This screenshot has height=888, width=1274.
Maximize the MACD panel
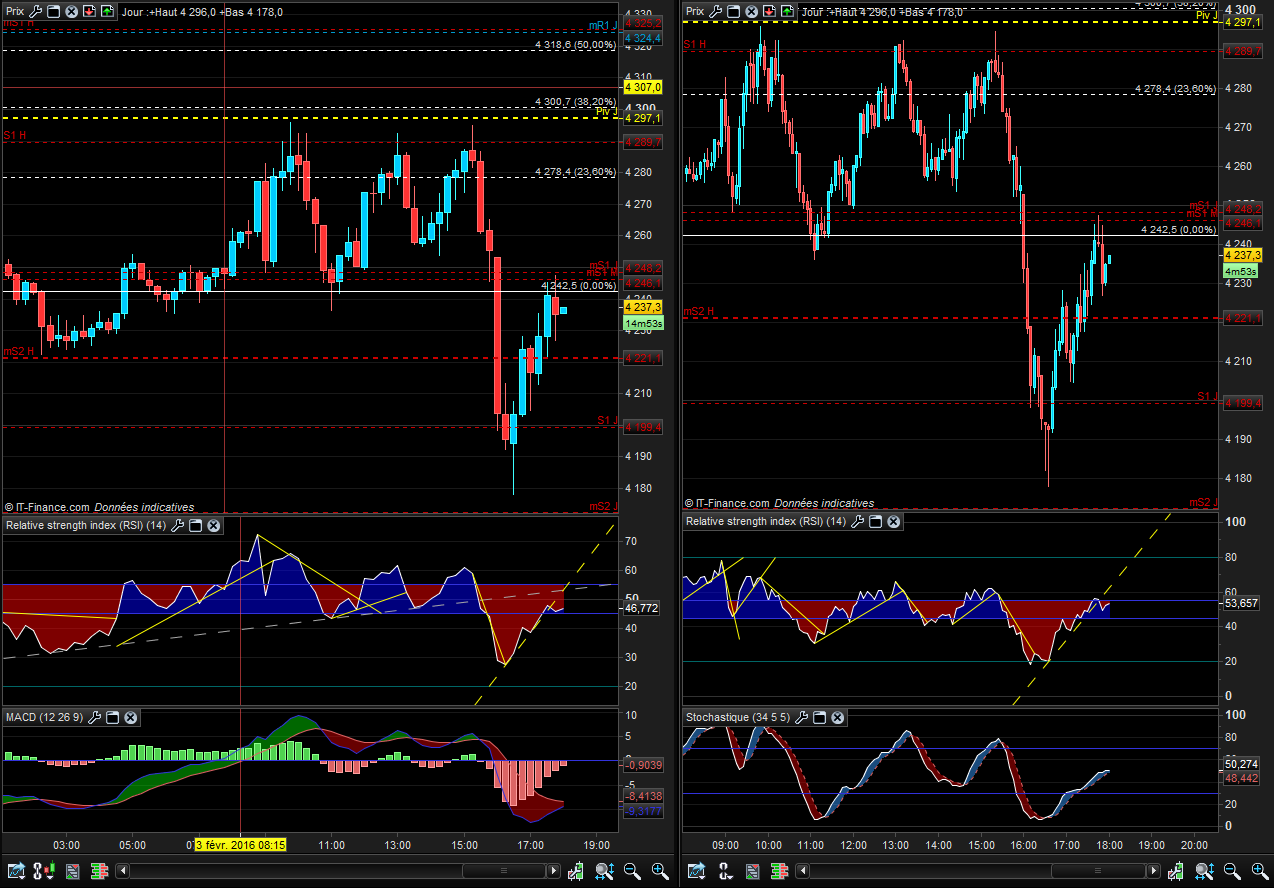point(113,717)
